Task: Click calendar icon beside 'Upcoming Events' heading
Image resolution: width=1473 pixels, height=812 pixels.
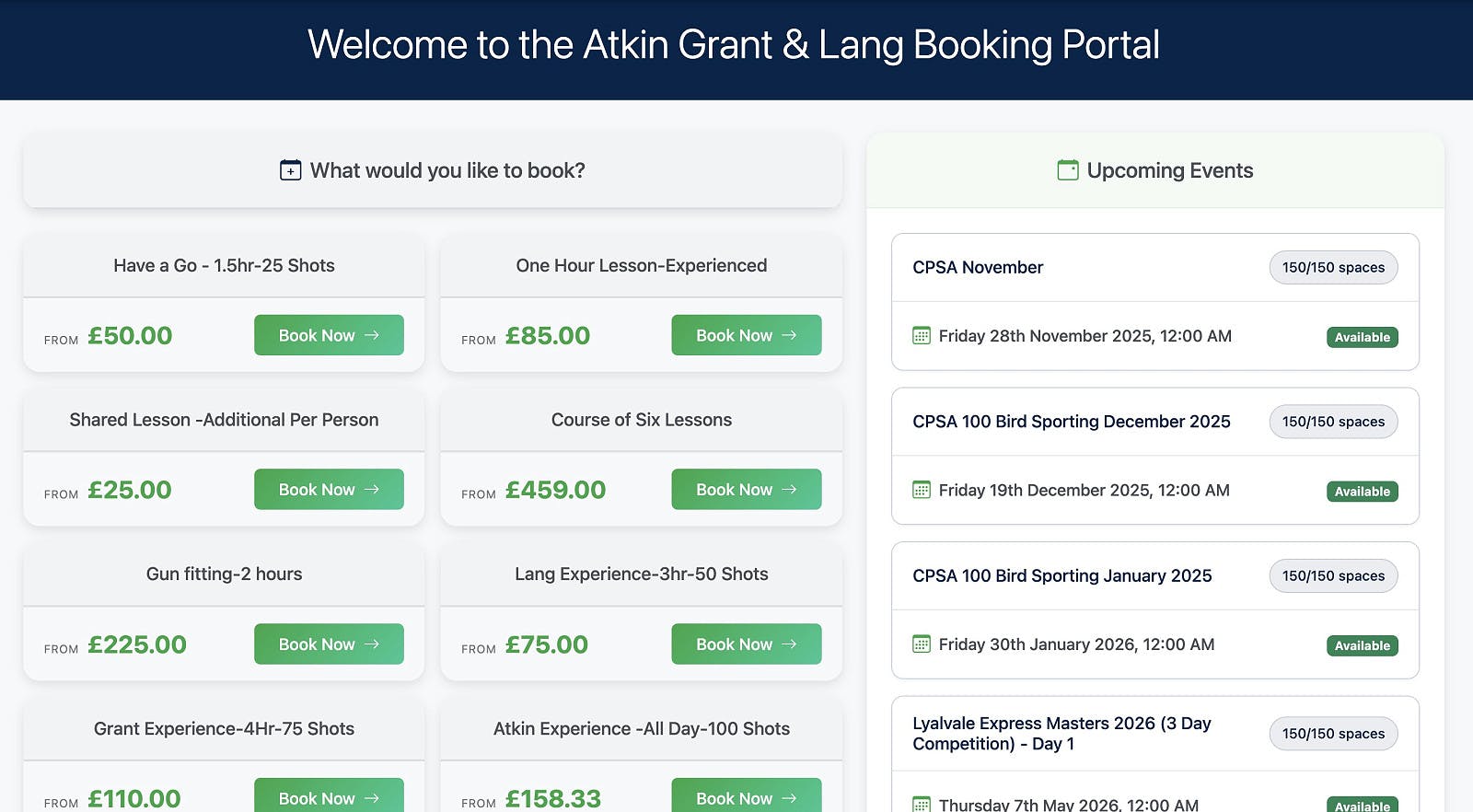Action: coord(1068,170)
